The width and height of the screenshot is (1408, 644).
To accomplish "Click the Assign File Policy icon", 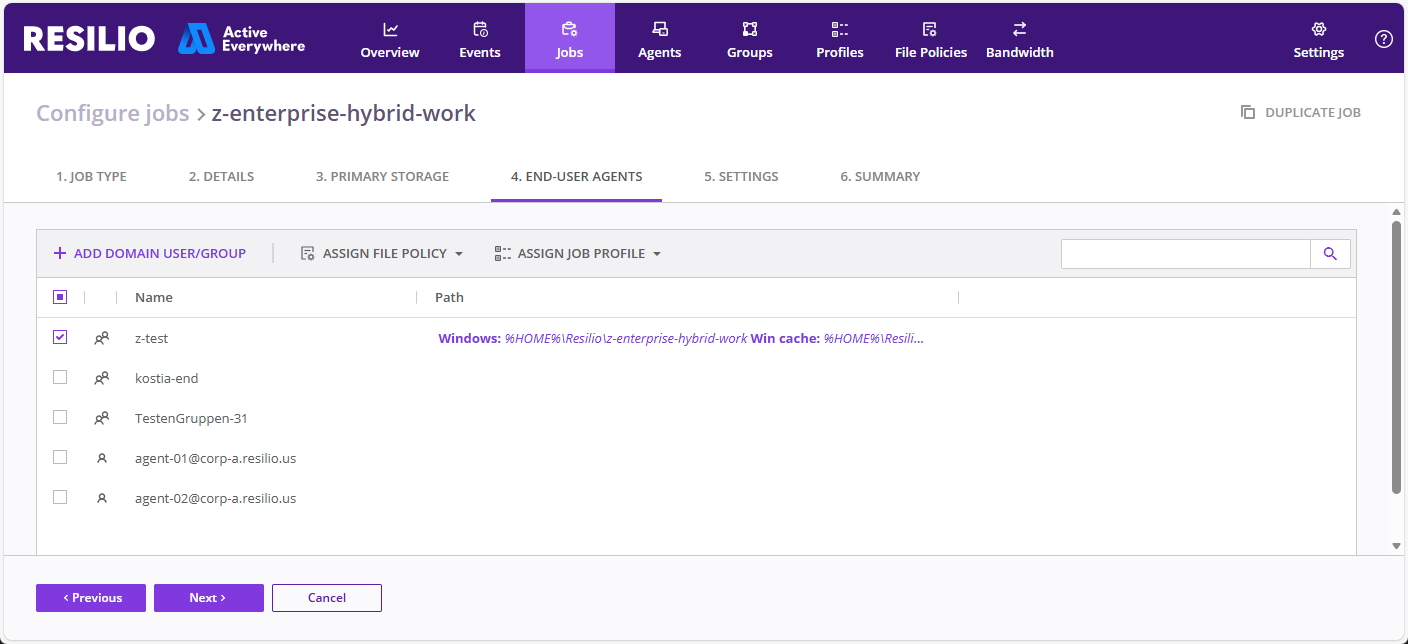I will click(x=308, y=253).
